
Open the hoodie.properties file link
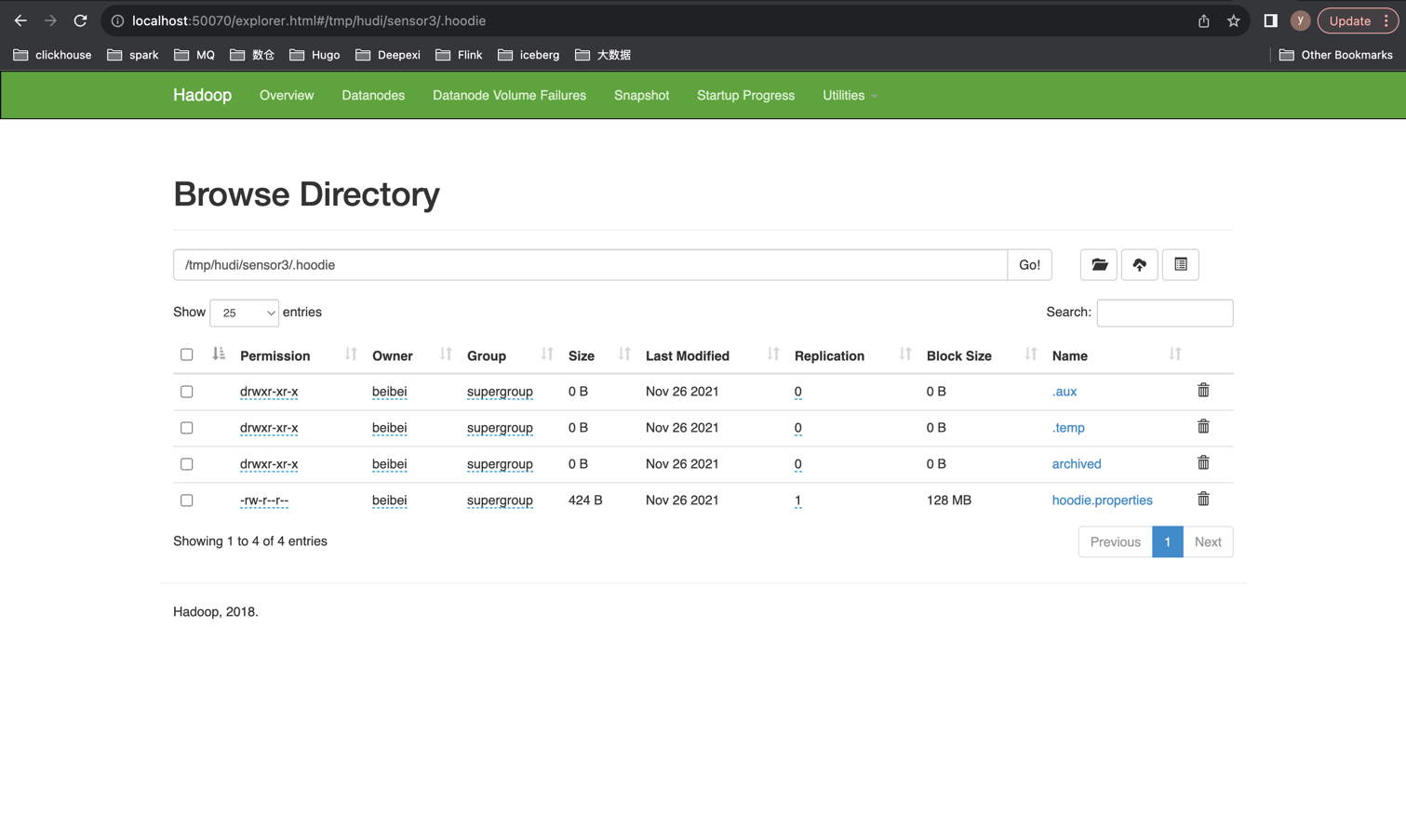(1102, 500)
